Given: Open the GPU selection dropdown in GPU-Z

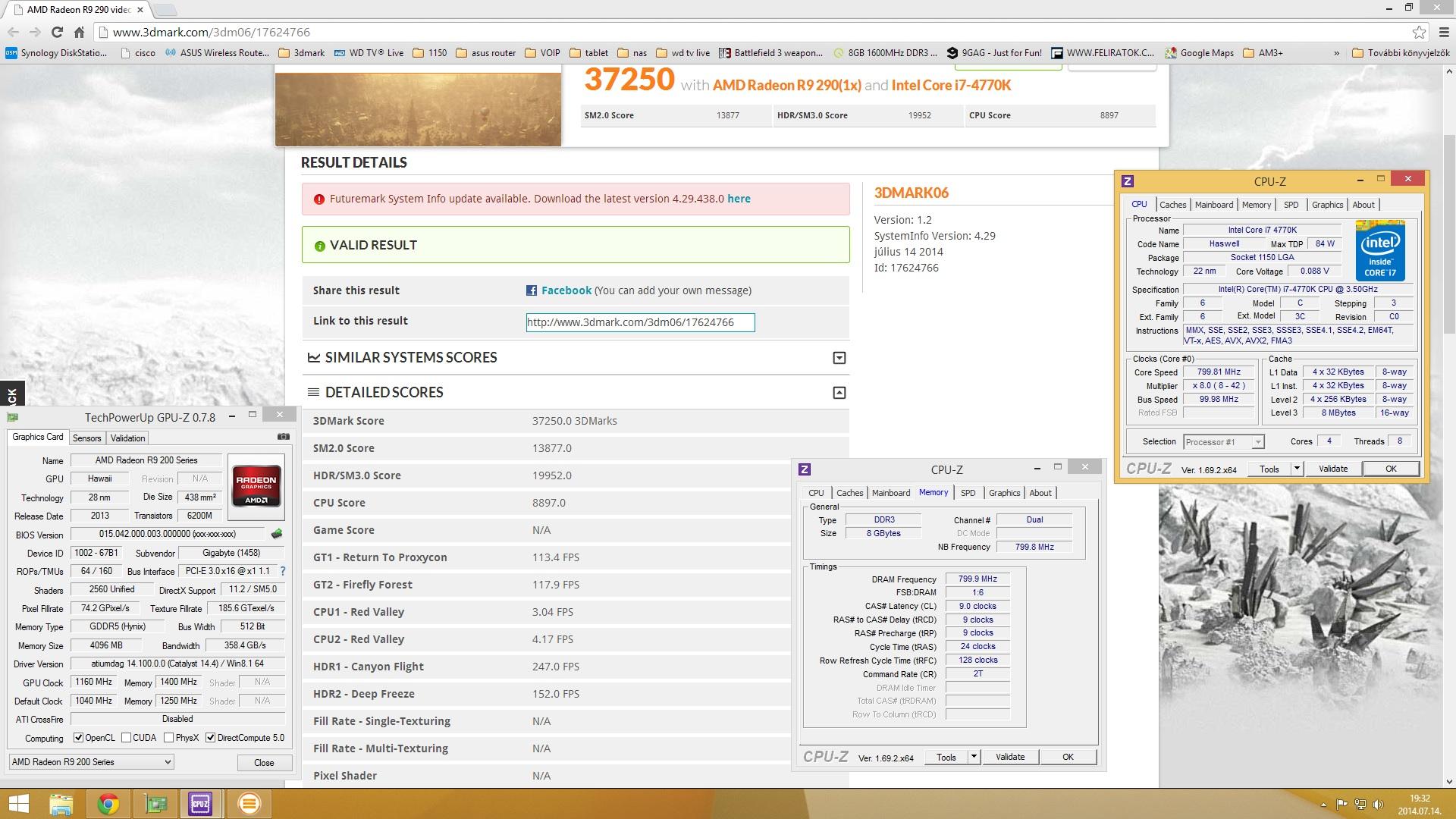Looking at the screenshot, I should pos(92,762).
